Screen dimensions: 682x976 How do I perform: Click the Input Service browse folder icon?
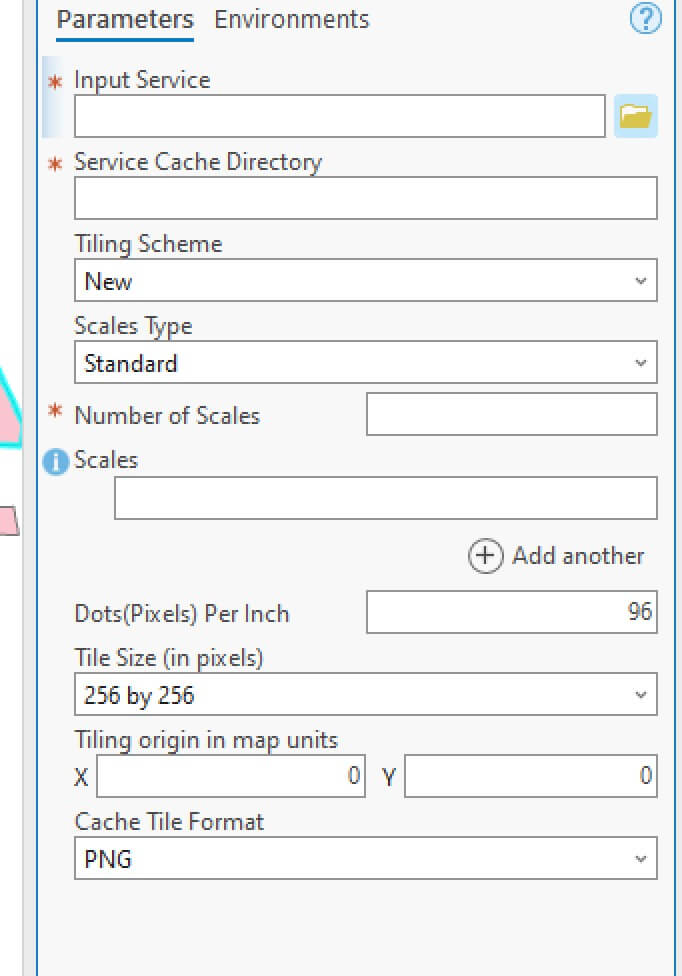point(635,116)
